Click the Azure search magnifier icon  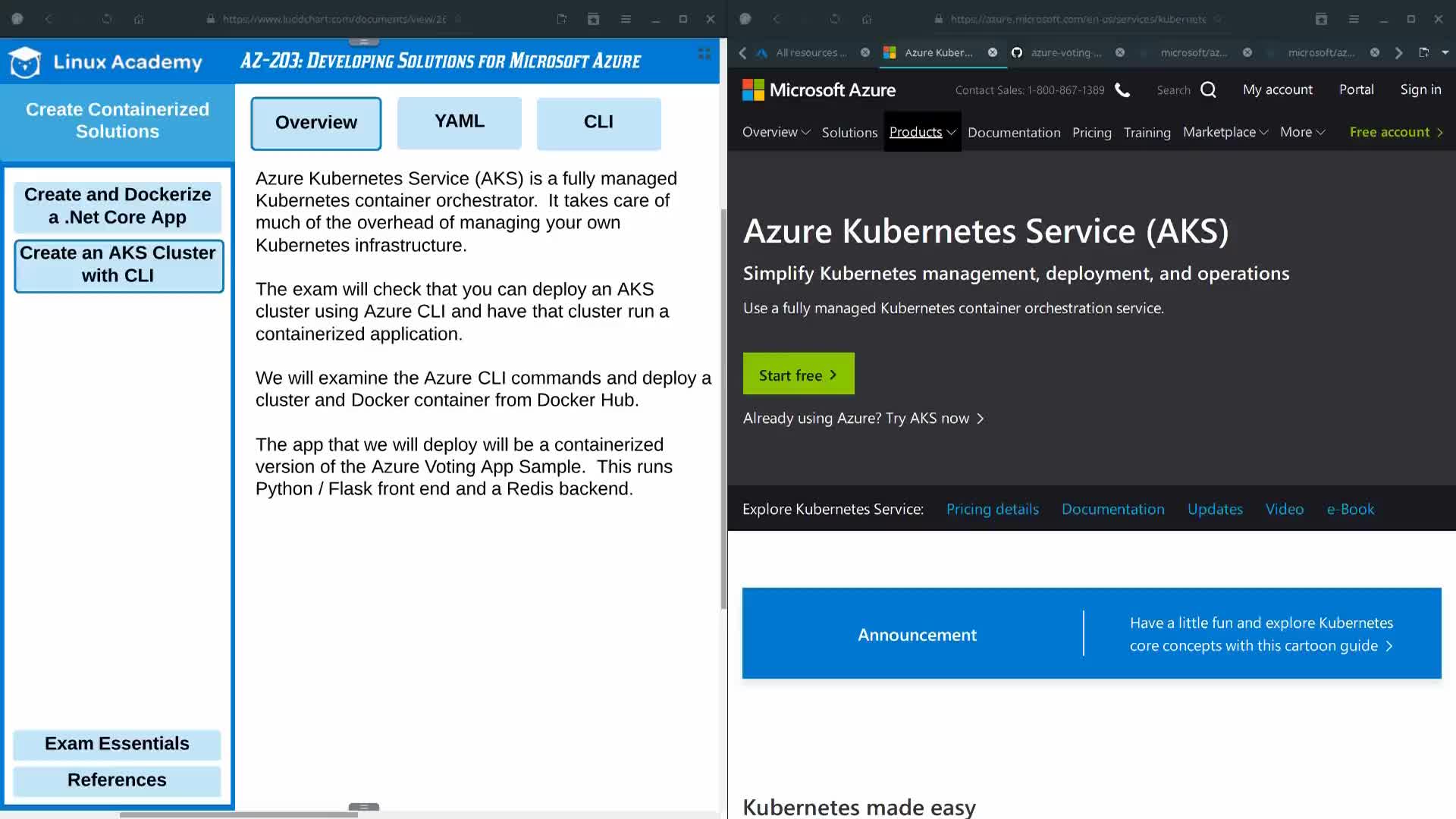pyautogui.click(x=1208, y=90)
